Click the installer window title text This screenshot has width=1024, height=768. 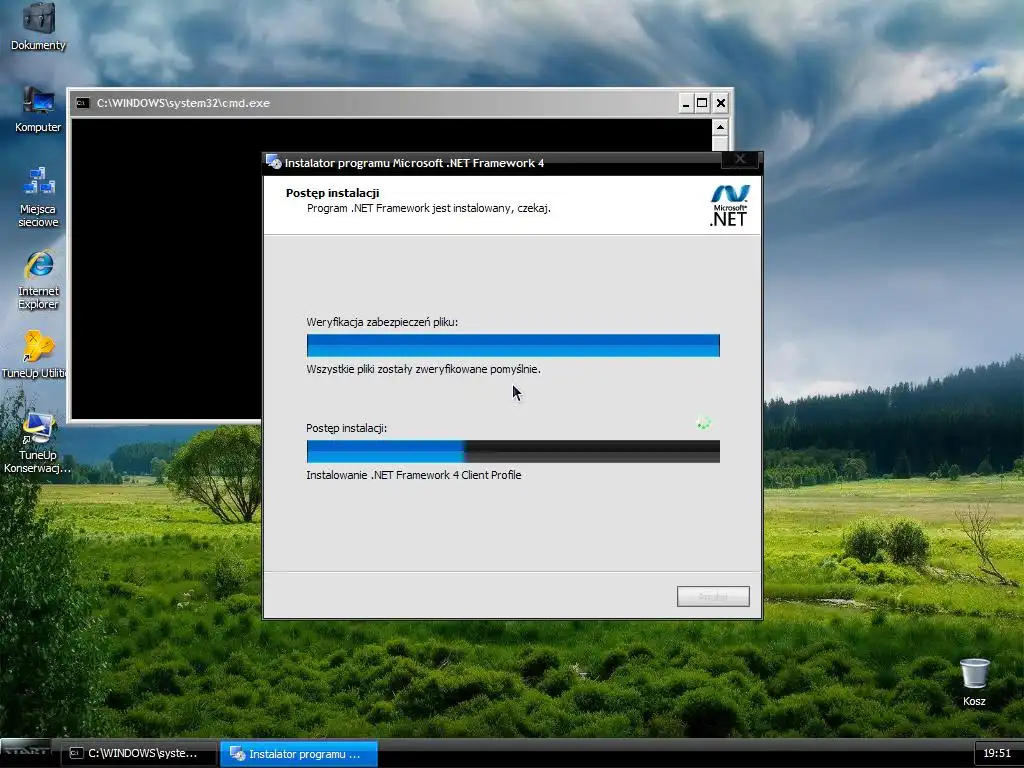click(414, 163)
